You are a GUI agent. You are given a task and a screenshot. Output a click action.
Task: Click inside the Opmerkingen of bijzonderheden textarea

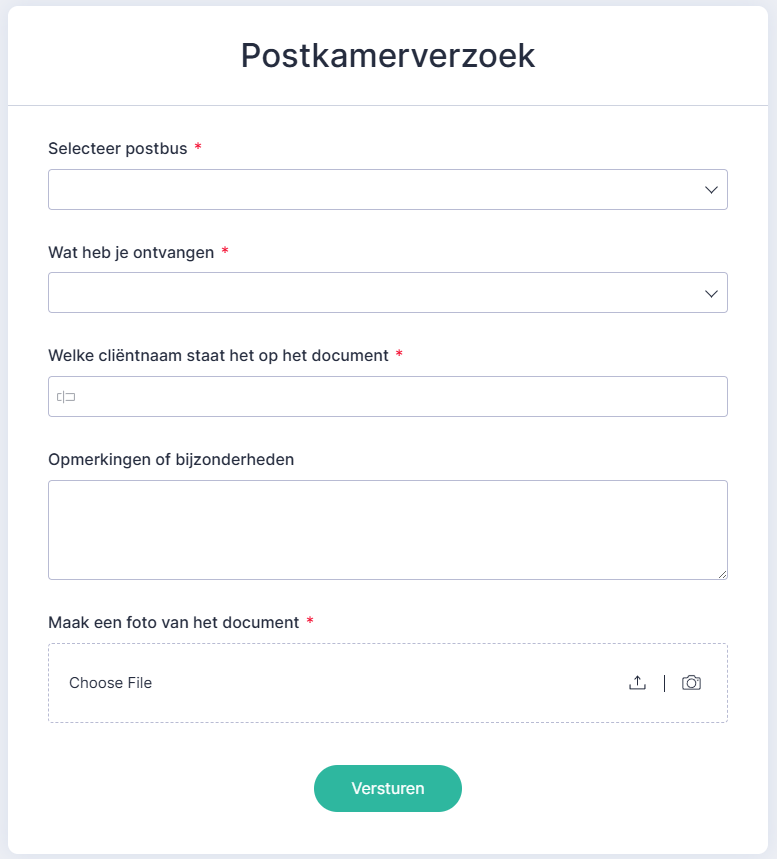pyautogui.click(x=388, y=530)
